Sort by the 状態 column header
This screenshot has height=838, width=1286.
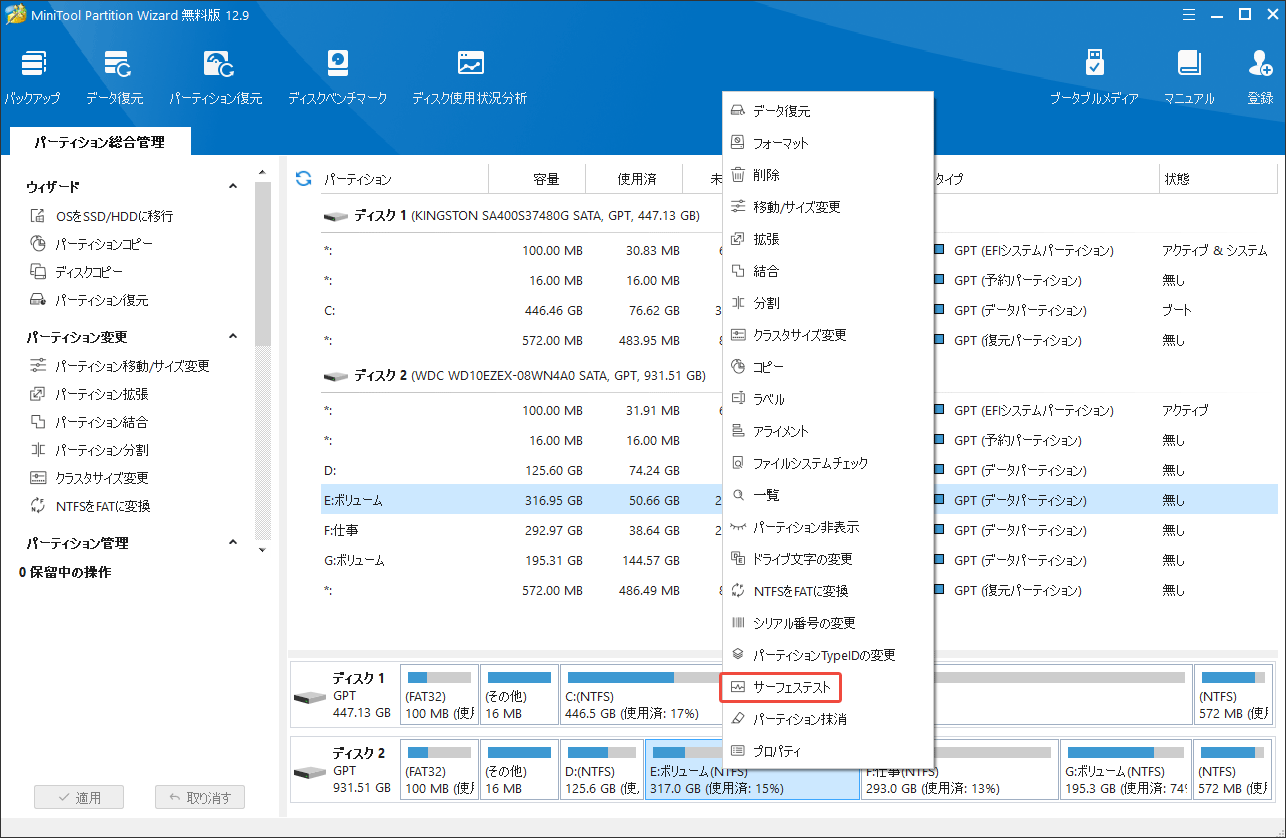[1217, 179]
